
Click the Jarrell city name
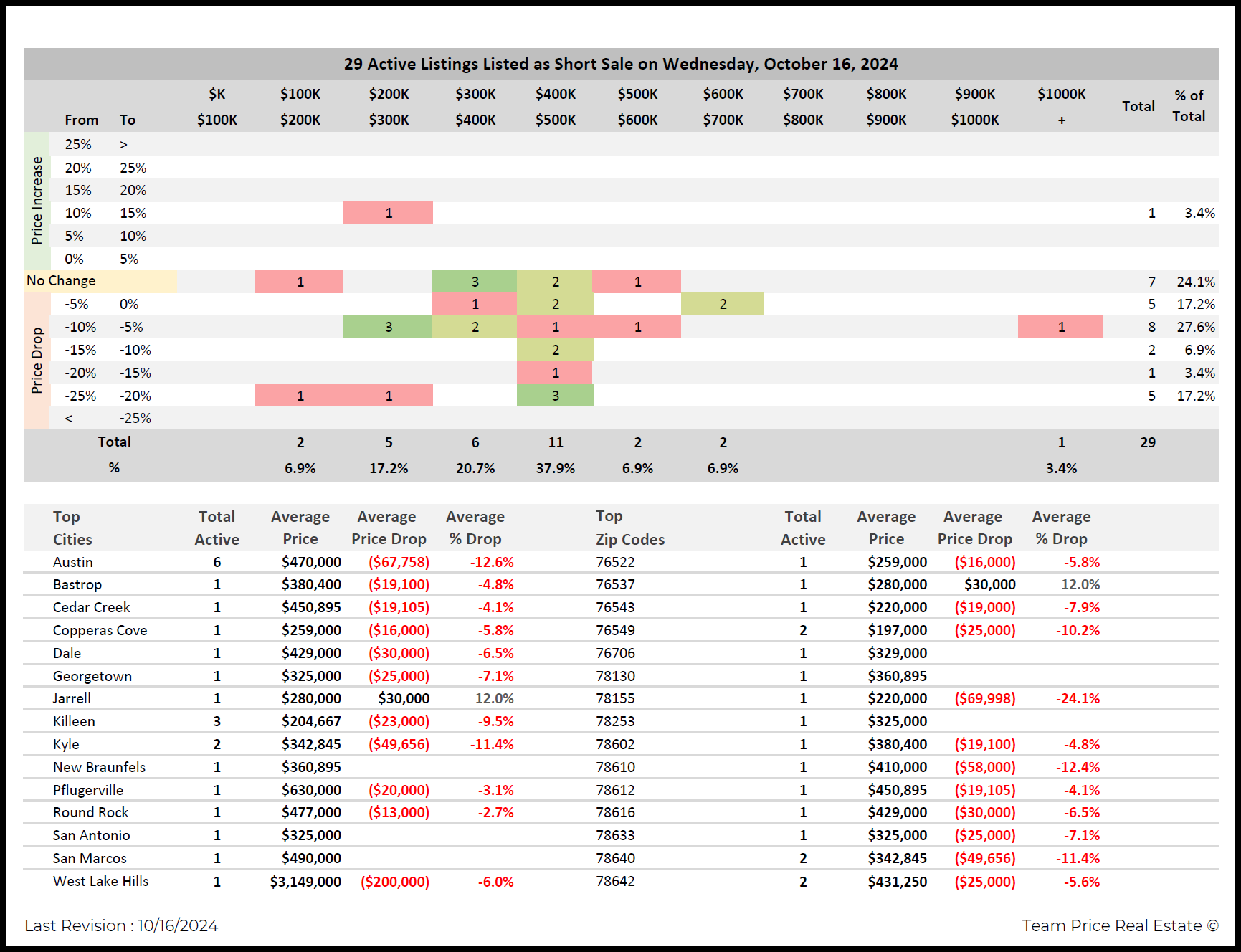(x=72, y=698)
